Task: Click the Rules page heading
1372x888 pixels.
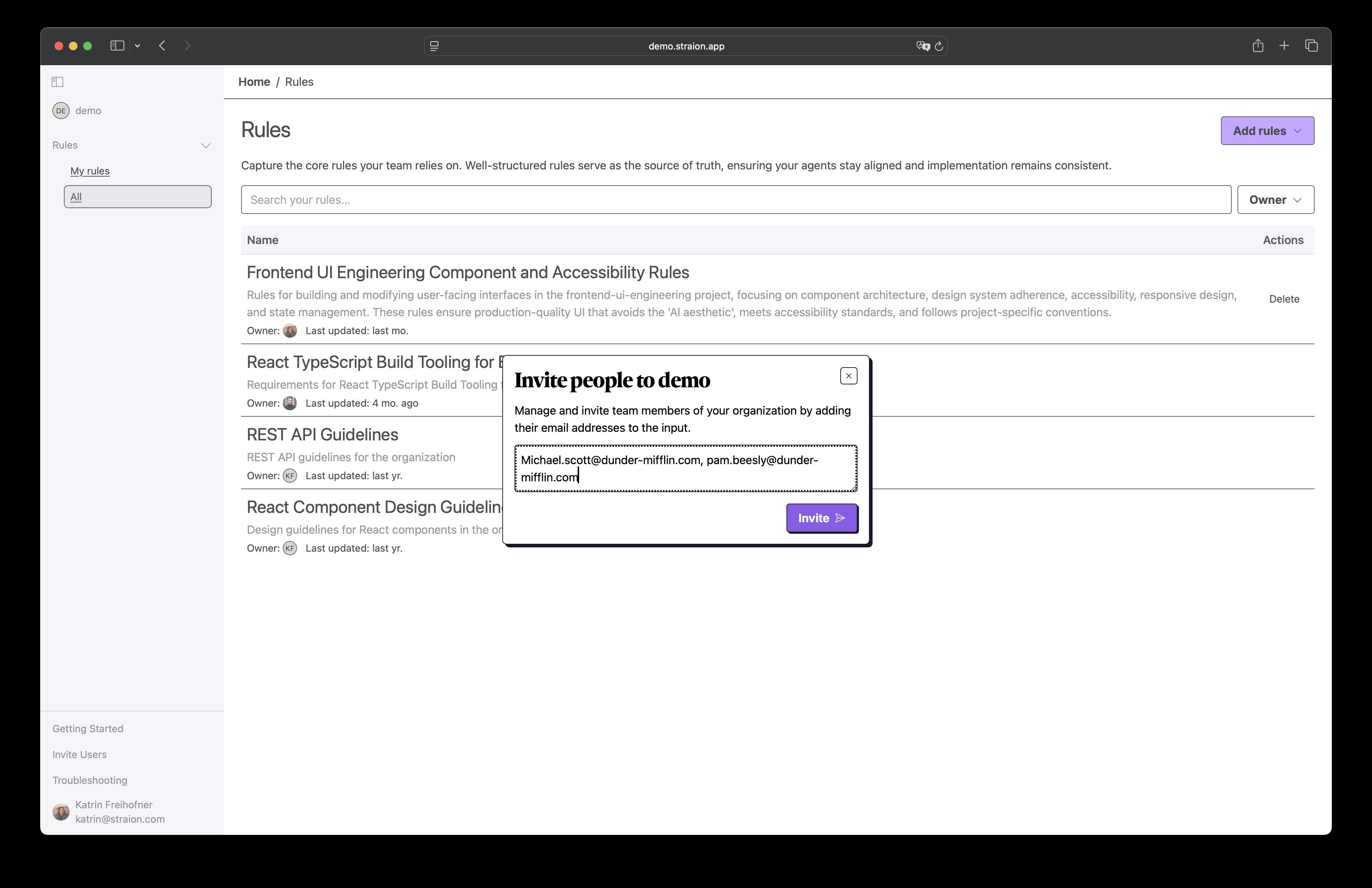Action: tap(266, 130)
